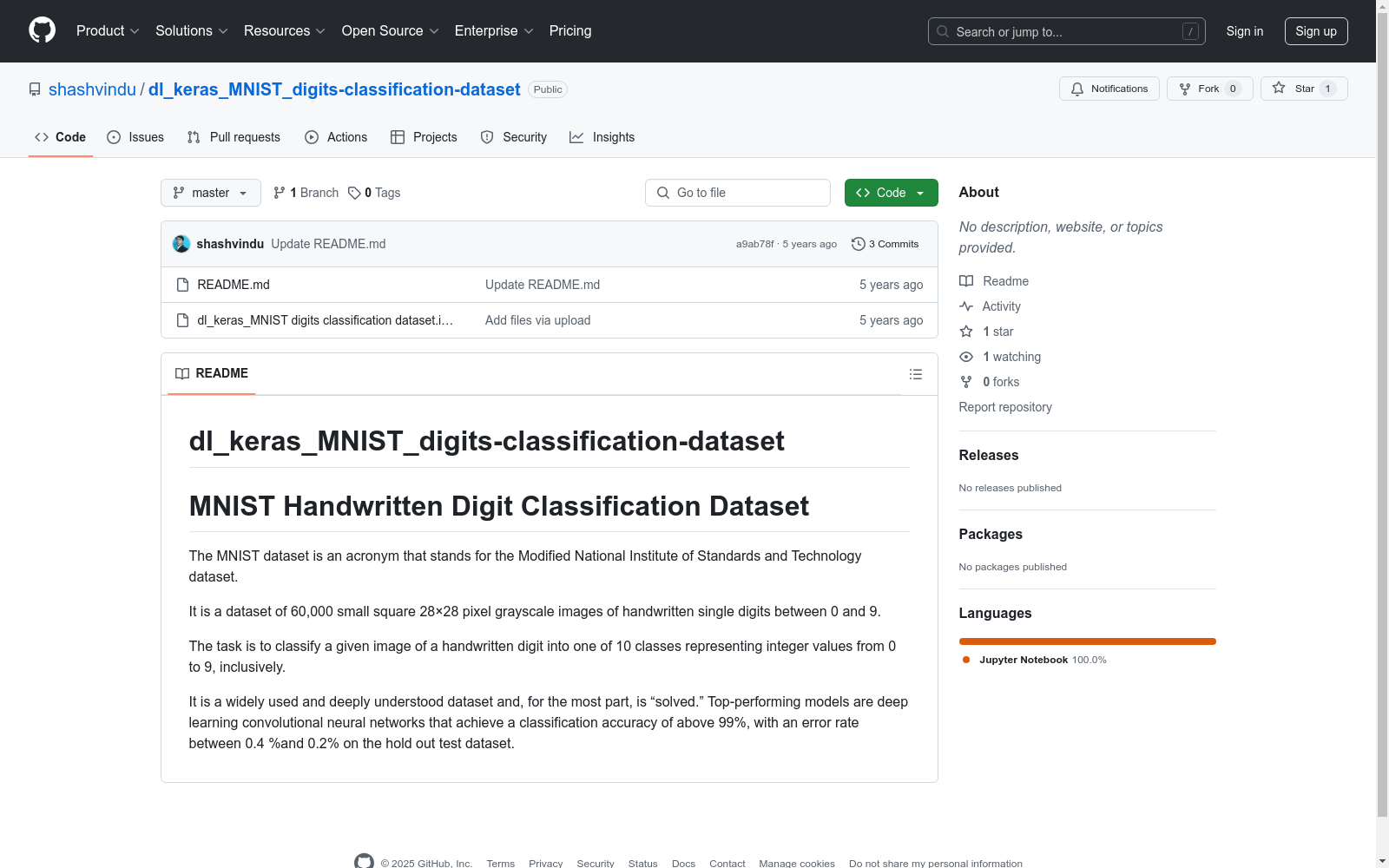
Task: Open the footer Privacy link
Action: [546, 864]
